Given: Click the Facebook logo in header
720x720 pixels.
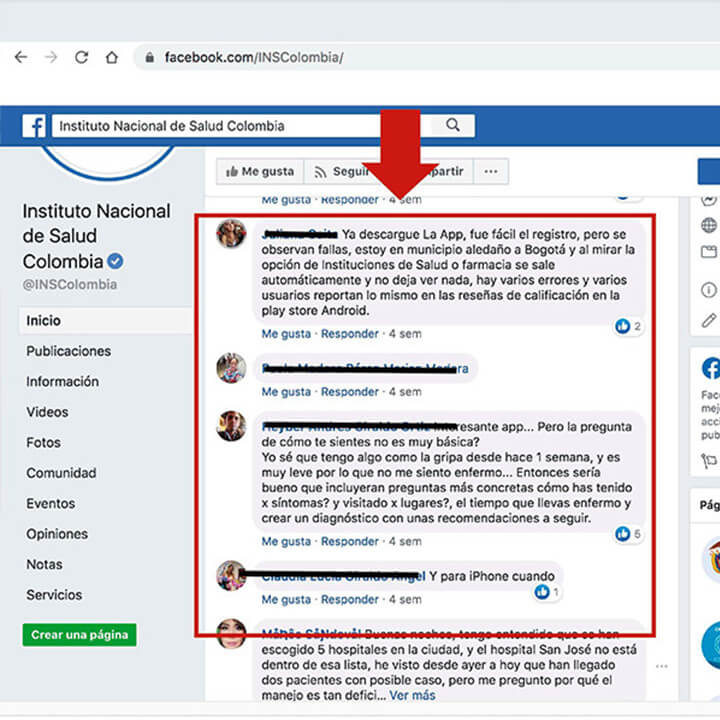Looking at the screenshot, I should click(34, 125).
